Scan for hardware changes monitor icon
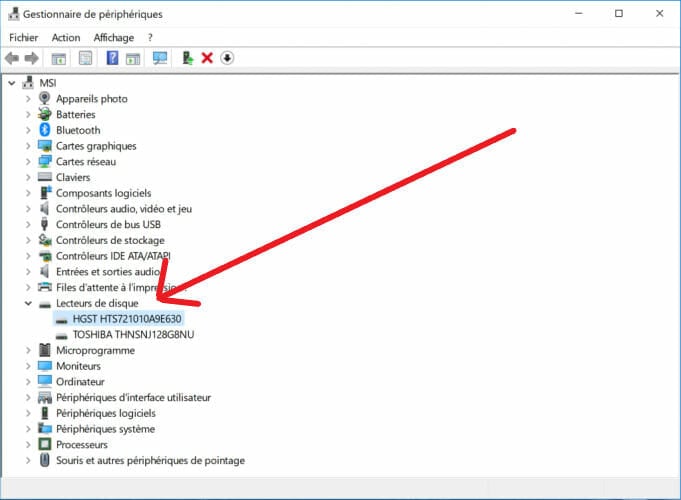681x500 pixels. point(160,58)
